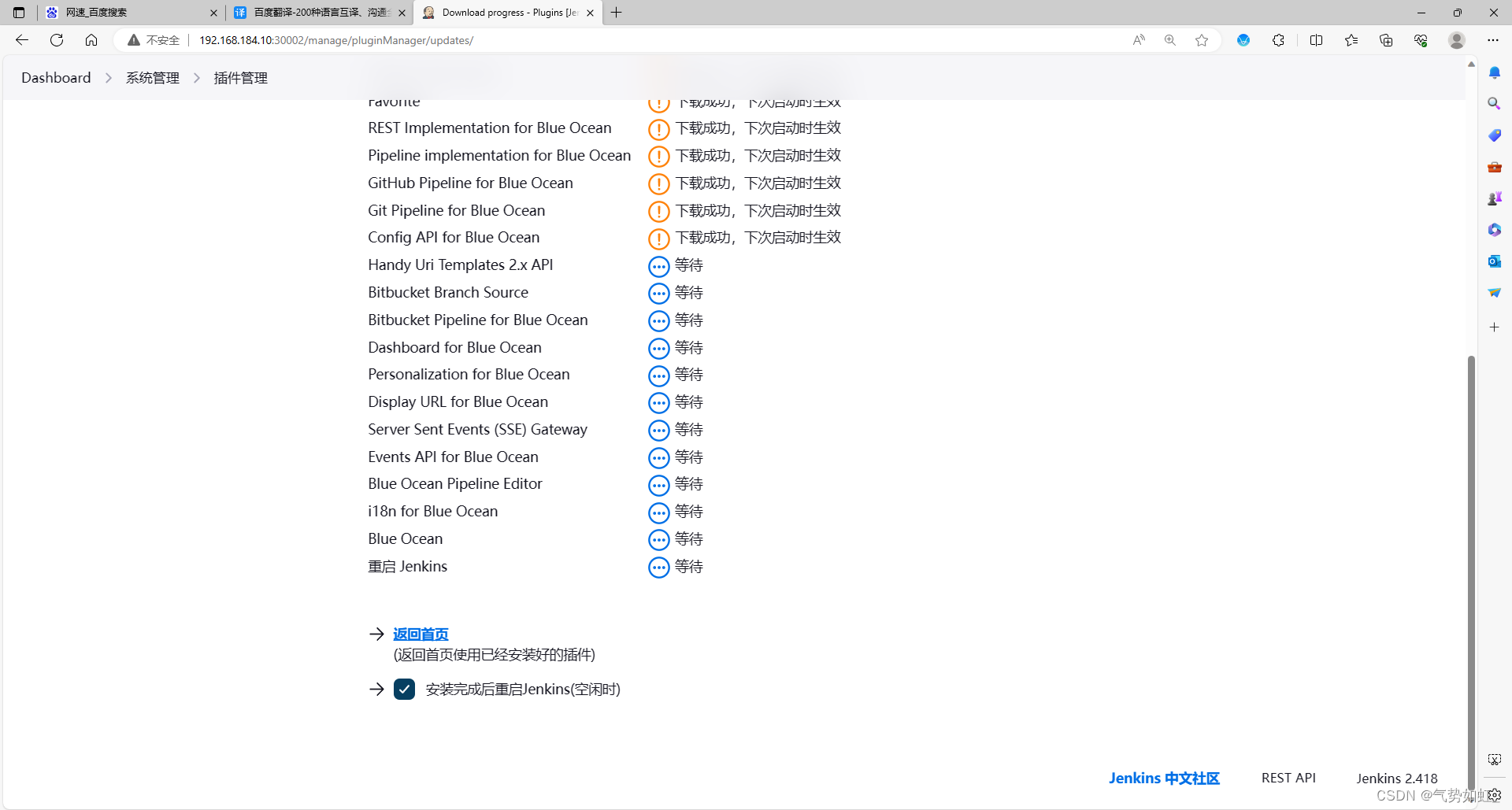Close the Download progress tab
Image resolution: width=1512 pixels, height=810 pixels.
coord(590,13)
